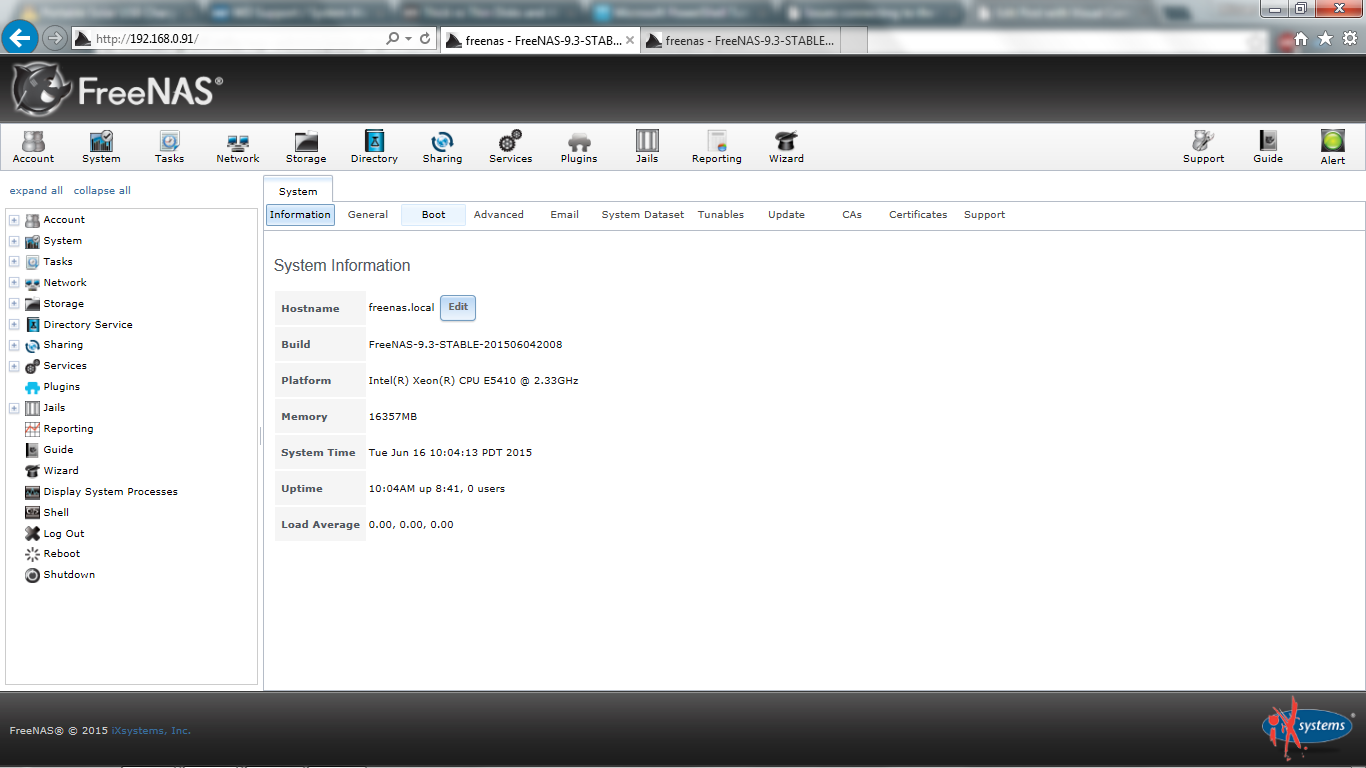Open the Services toolbar icon
Viewport: 1366px width, 768px height.
(x=510, y=146)
